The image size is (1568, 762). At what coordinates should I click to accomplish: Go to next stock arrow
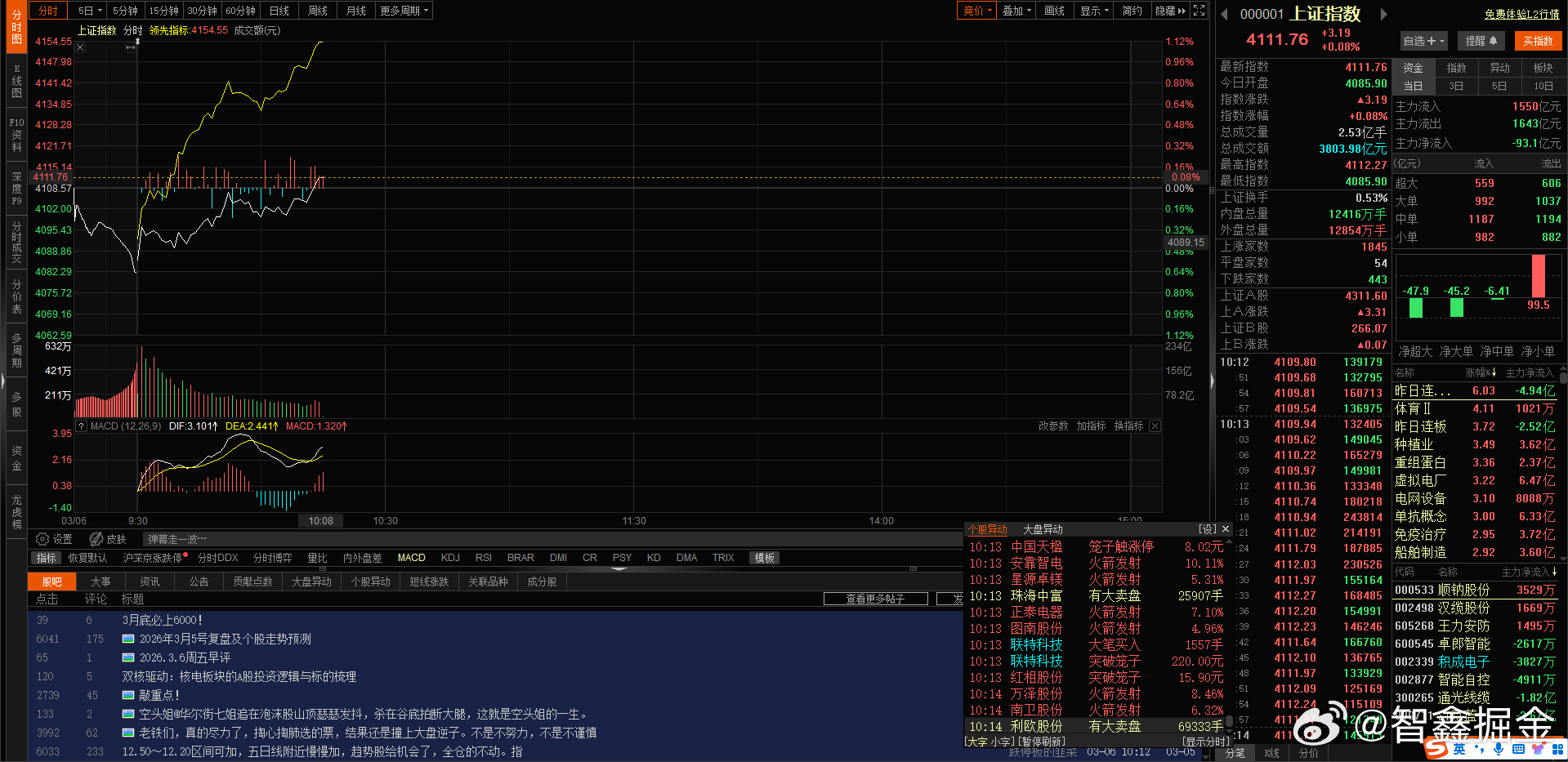coord(1383,14)
